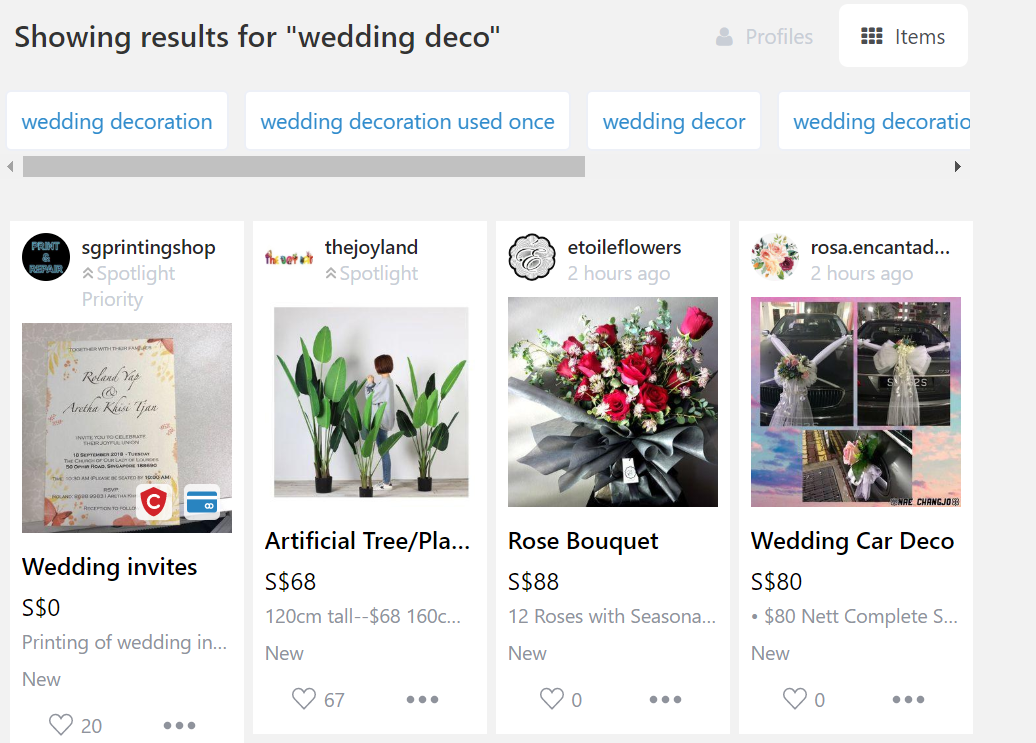This screenshot has width=1036, height=743.
Task: Open etoileflowers seller avatar
Action: (x=532, y=257)
